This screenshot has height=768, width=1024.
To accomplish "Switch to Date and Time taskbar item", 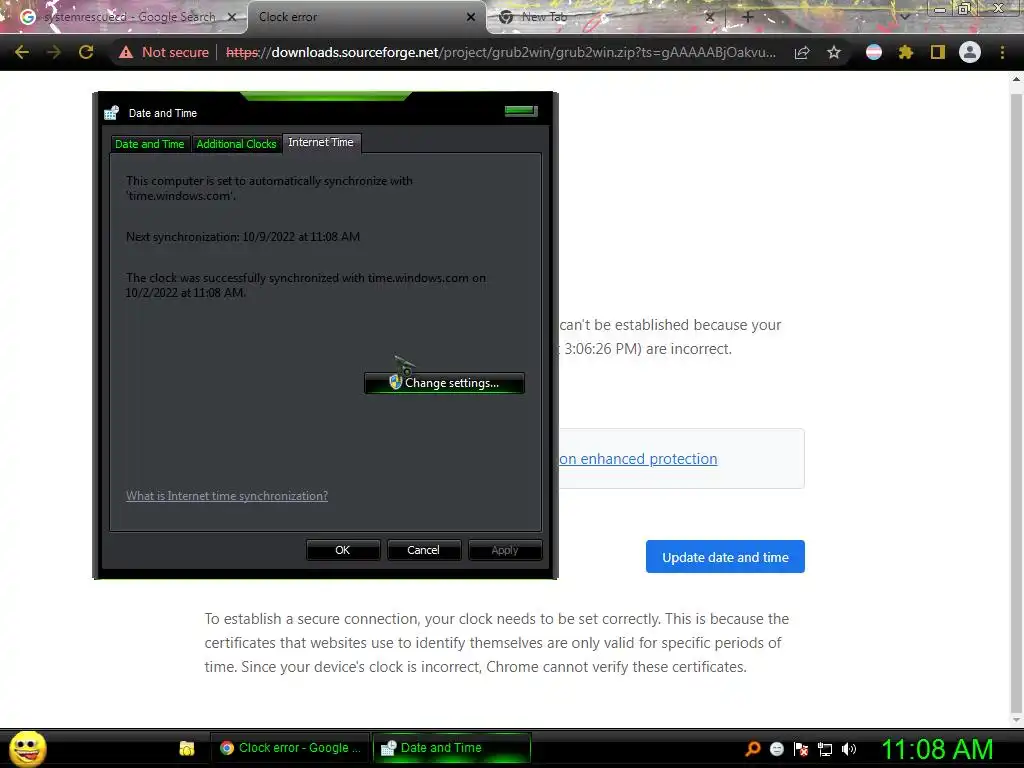I will 452,748.
